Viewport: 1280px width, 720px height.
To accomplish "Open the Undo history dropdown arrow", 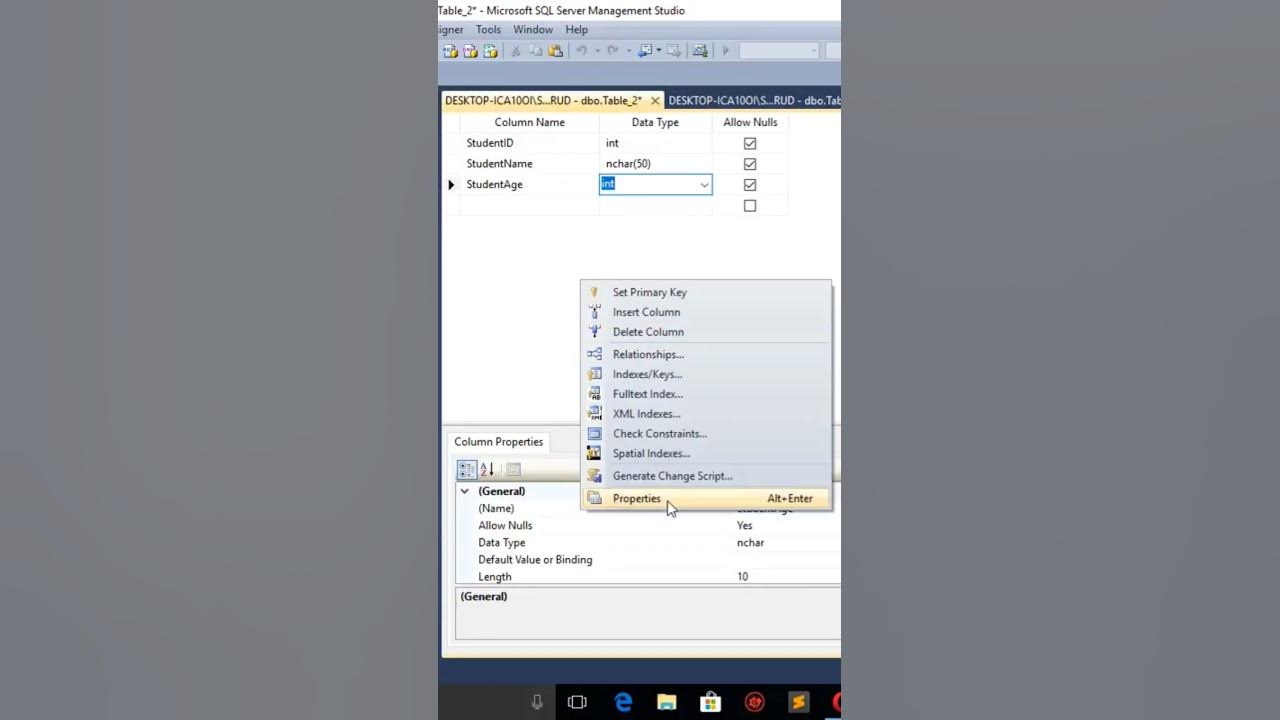I will [x=597, y=51].
